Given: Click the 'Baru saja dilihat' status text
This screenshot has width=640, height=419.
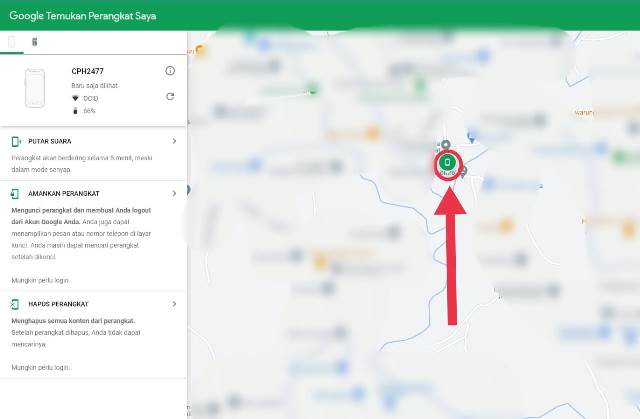Looking at the screenshot, I should pos(95,86).
